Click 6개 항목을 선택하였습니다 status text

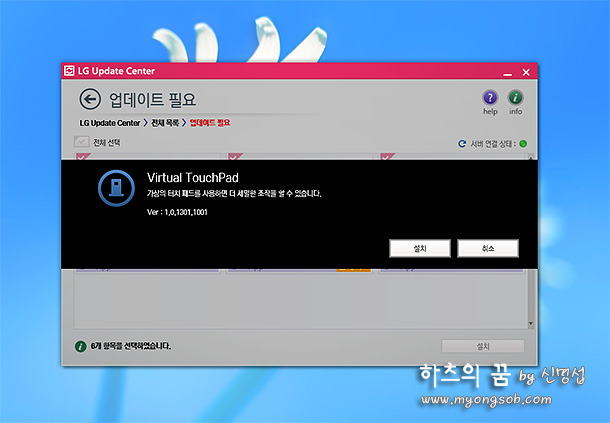pyautogui.click(x=130, y=346)
